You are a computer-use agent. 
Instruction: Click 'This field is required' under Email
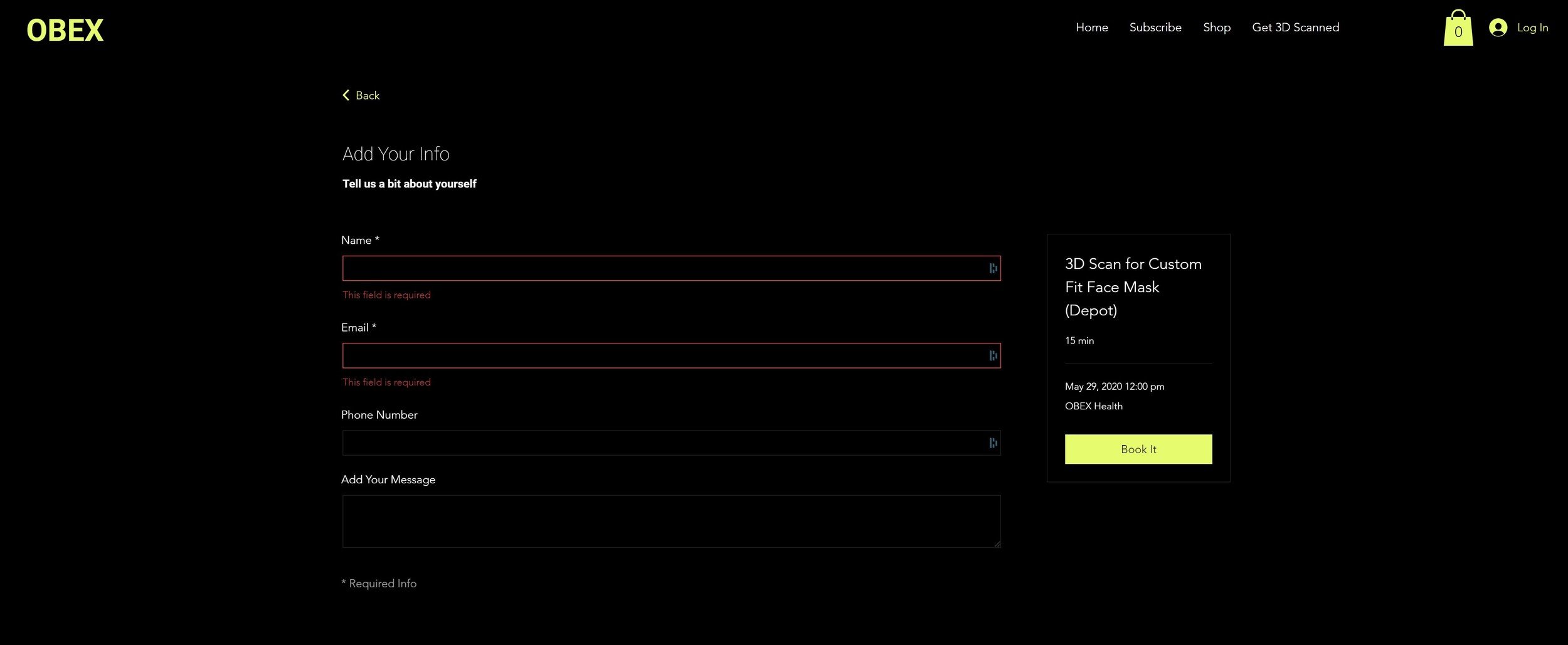[386, 382]
